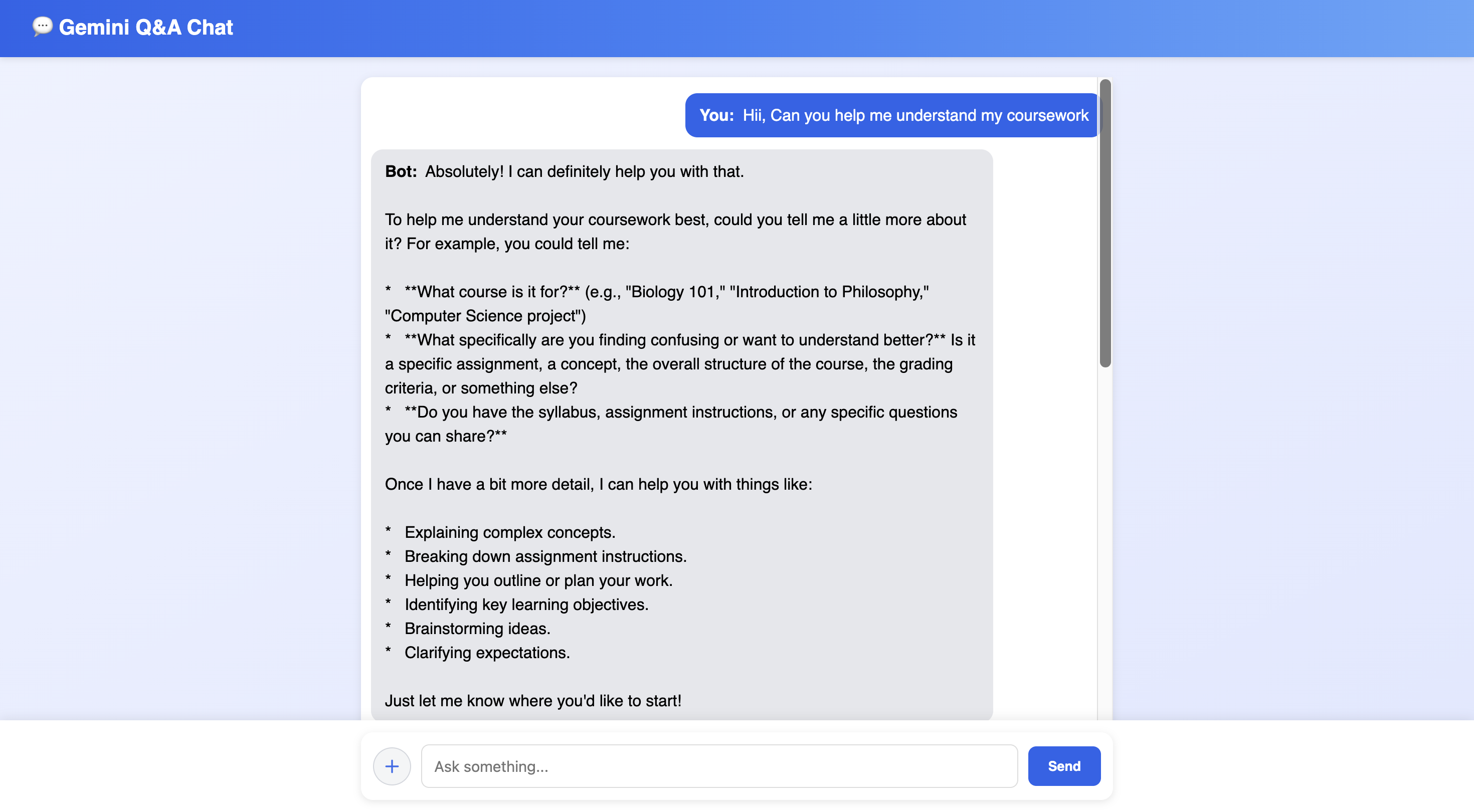The height and width of the screenshot is (812, 1474).
Task: Focus the 'Ask something...' input field
Action: tap(718, 766)
